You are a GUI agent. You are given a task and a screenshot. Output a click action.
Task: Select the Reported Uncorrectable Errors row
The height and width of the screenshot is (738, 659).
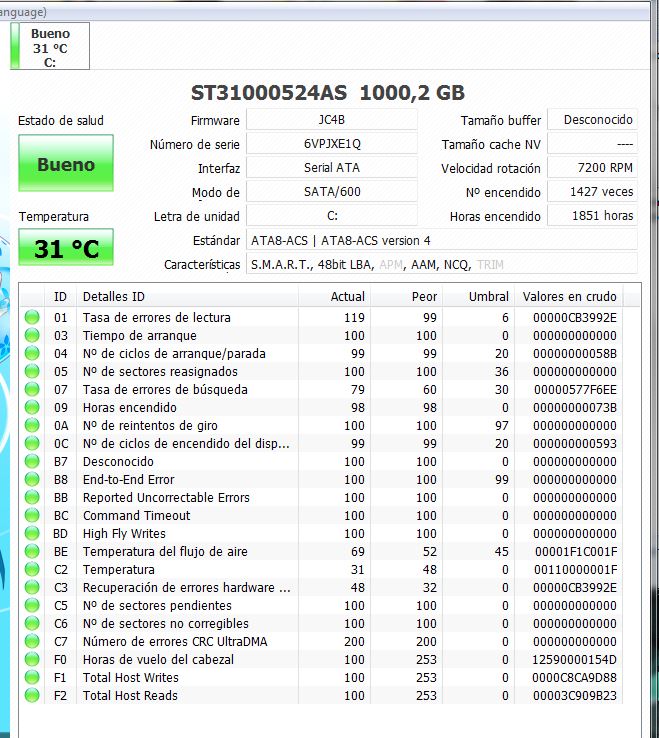[x=321, y=497]
